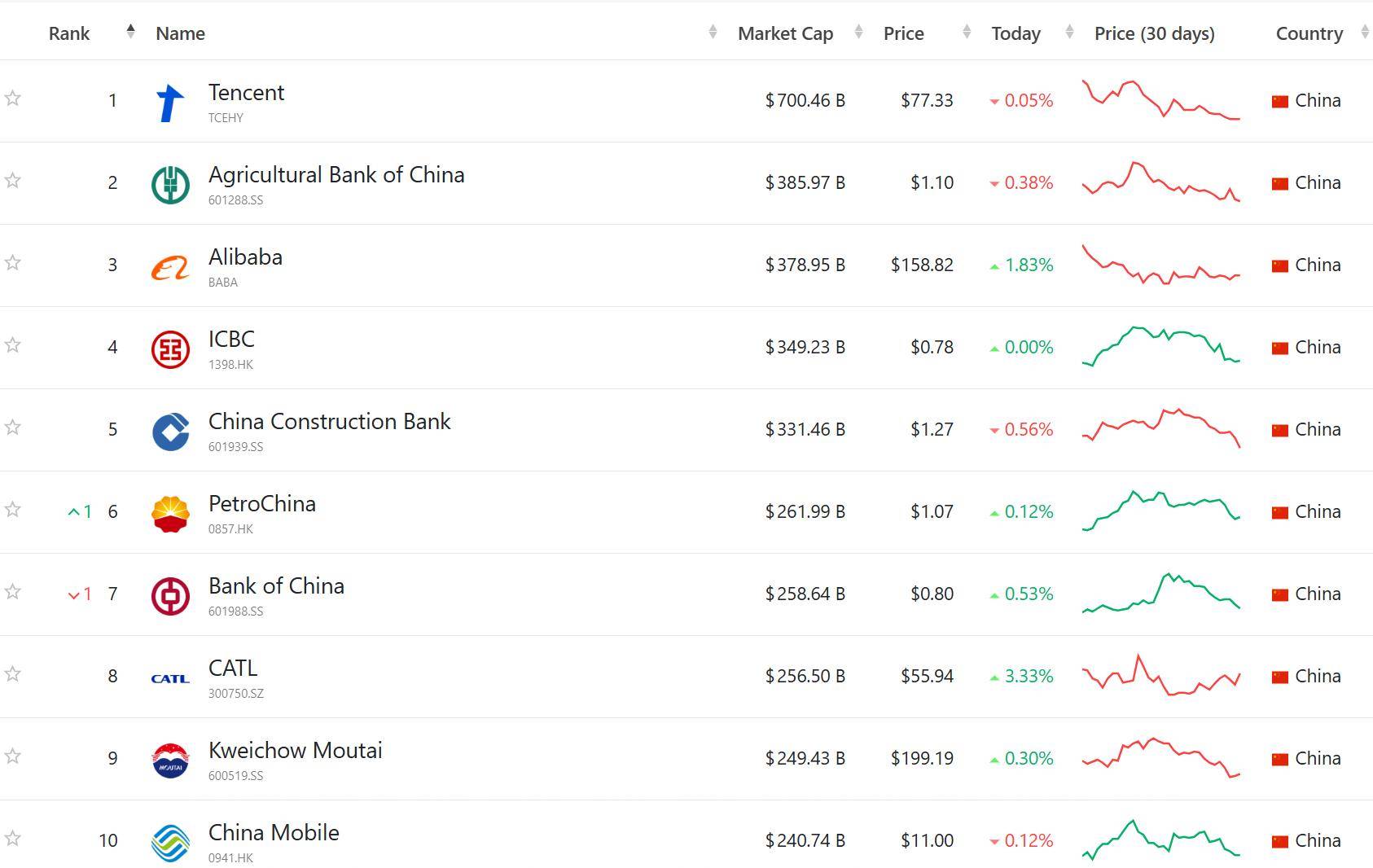Image resolution: width=1373 pixels, height=868 pixels.
Task: Click the ICBC red logo icon
Action: 170,349
